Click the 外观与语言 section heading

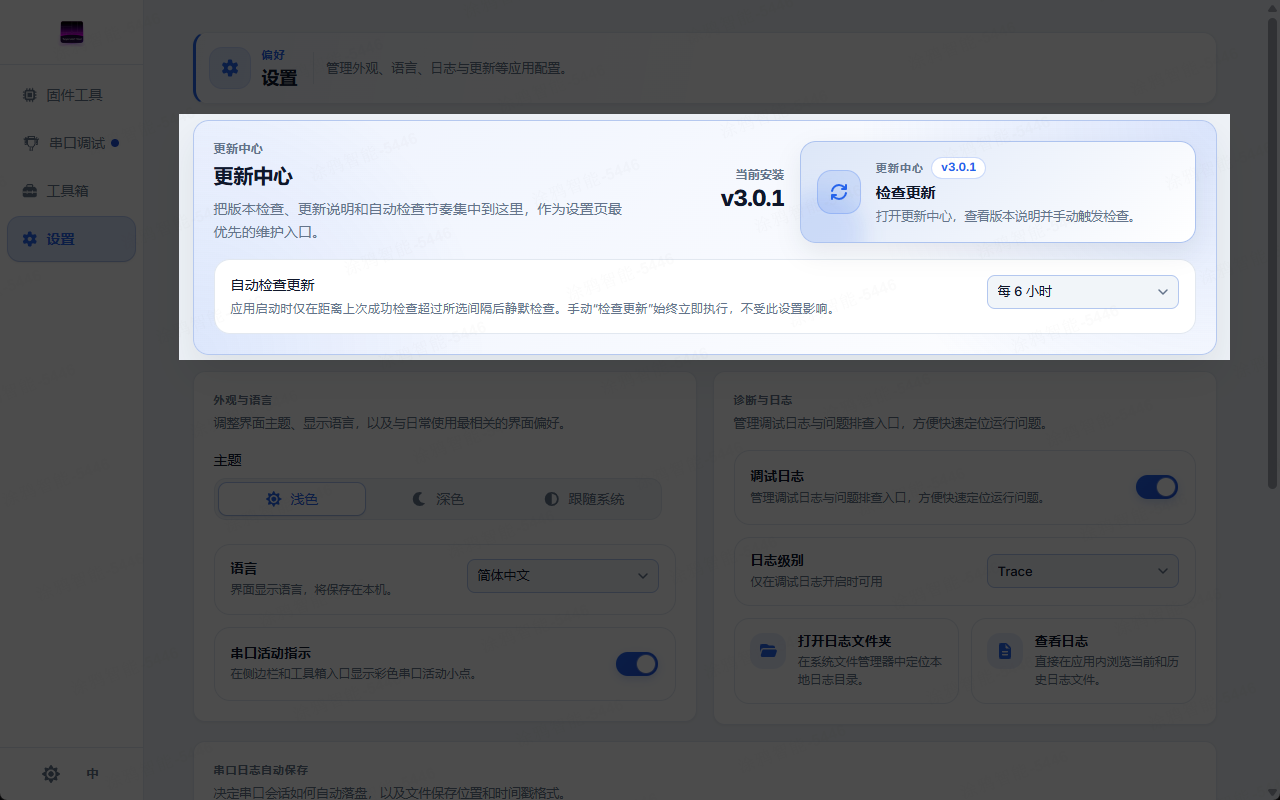coord(243,400)
